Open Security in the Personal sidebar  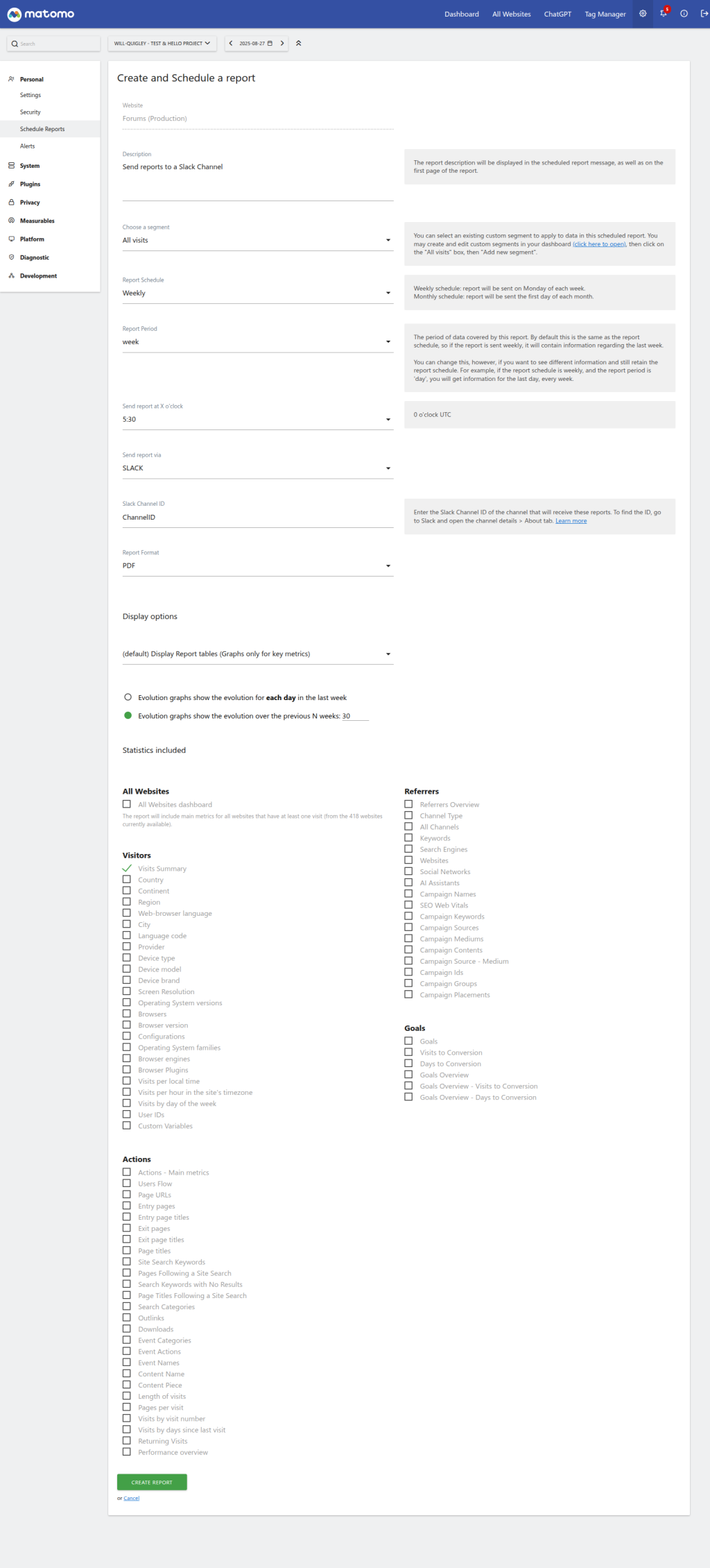(31, 112)
